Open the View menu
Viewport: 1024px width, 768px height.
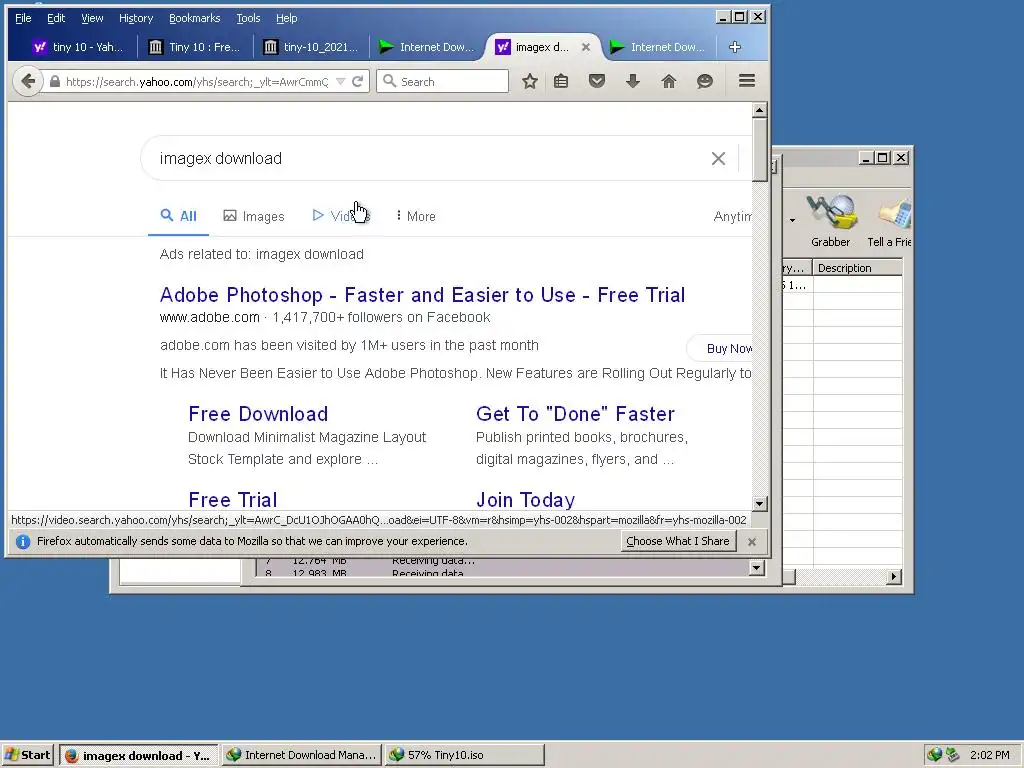[x=92, y=18]
